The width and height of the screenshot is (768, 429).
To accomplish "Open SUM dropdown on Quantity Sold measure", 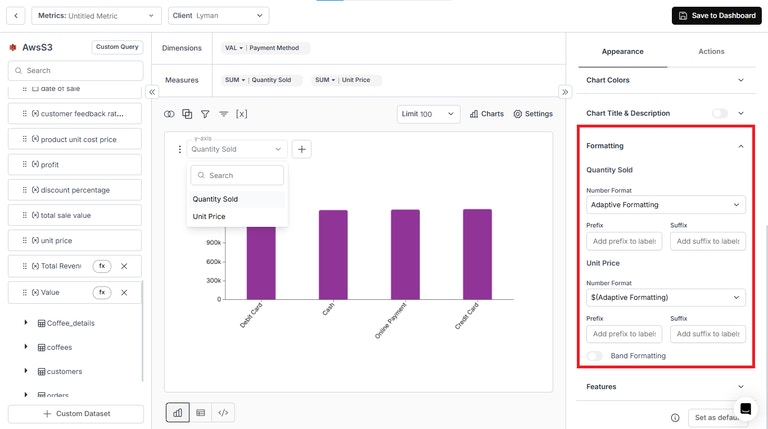I will click(235, 80).
